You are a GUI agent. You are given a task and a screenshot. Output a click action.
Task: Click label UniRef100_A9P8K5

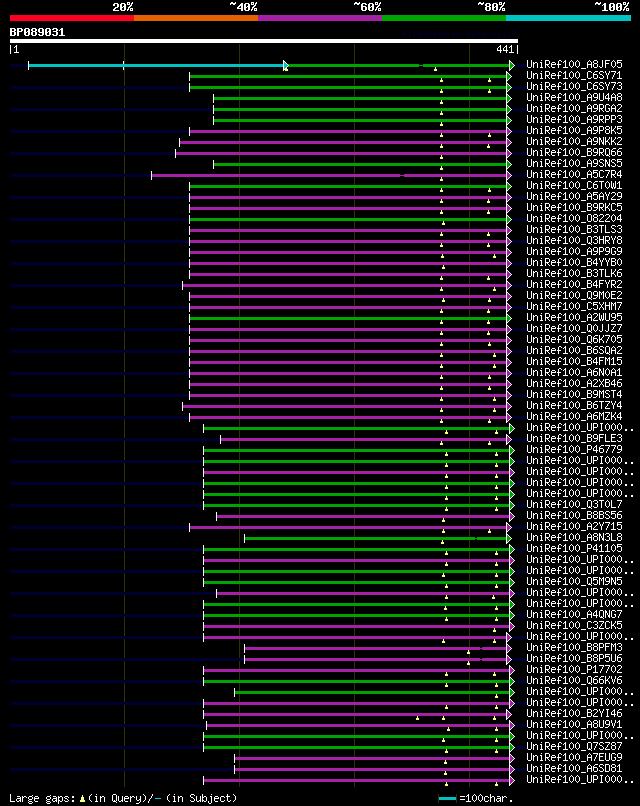574,131
